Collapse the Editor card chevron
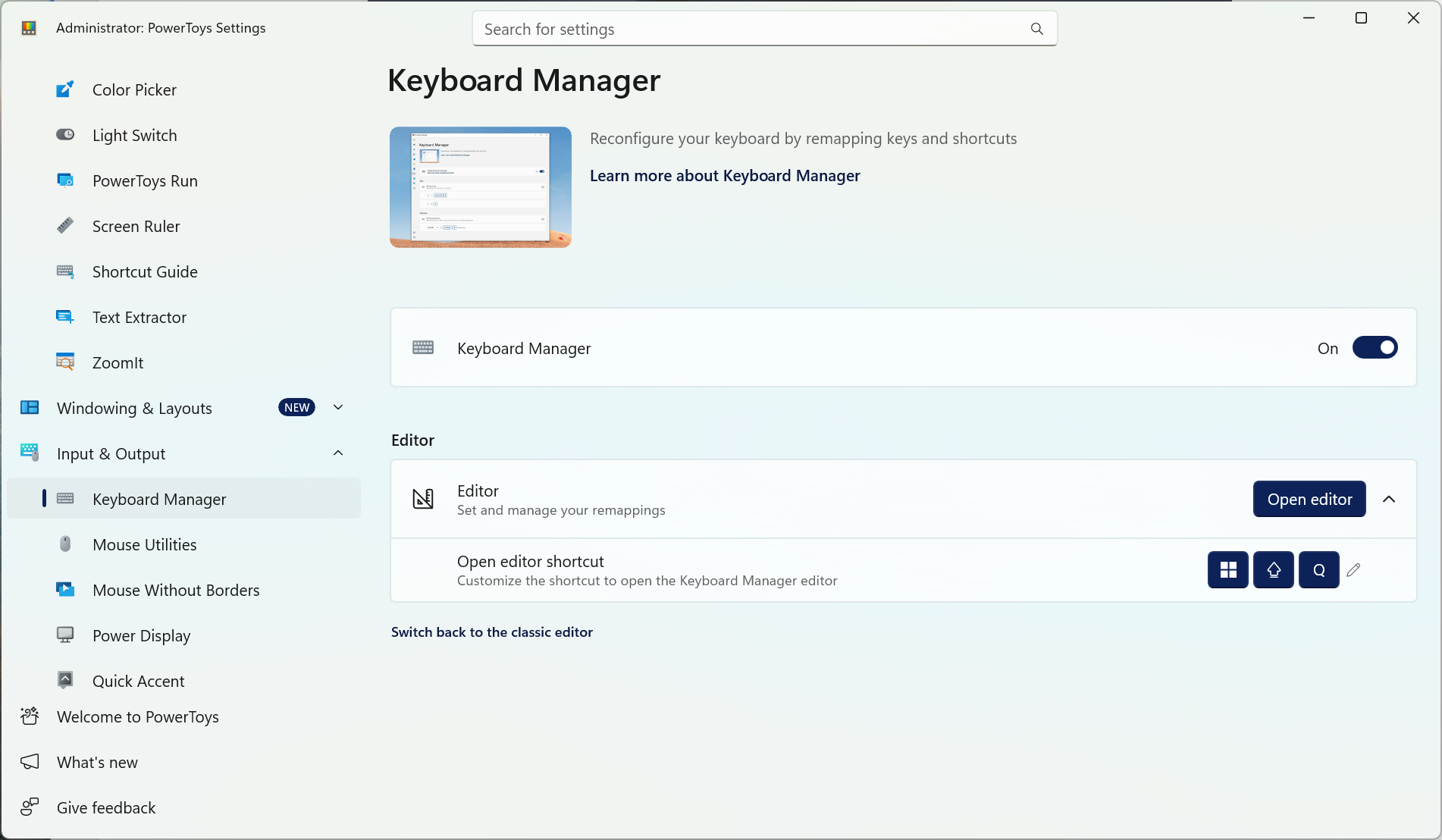 (1389, 499)
